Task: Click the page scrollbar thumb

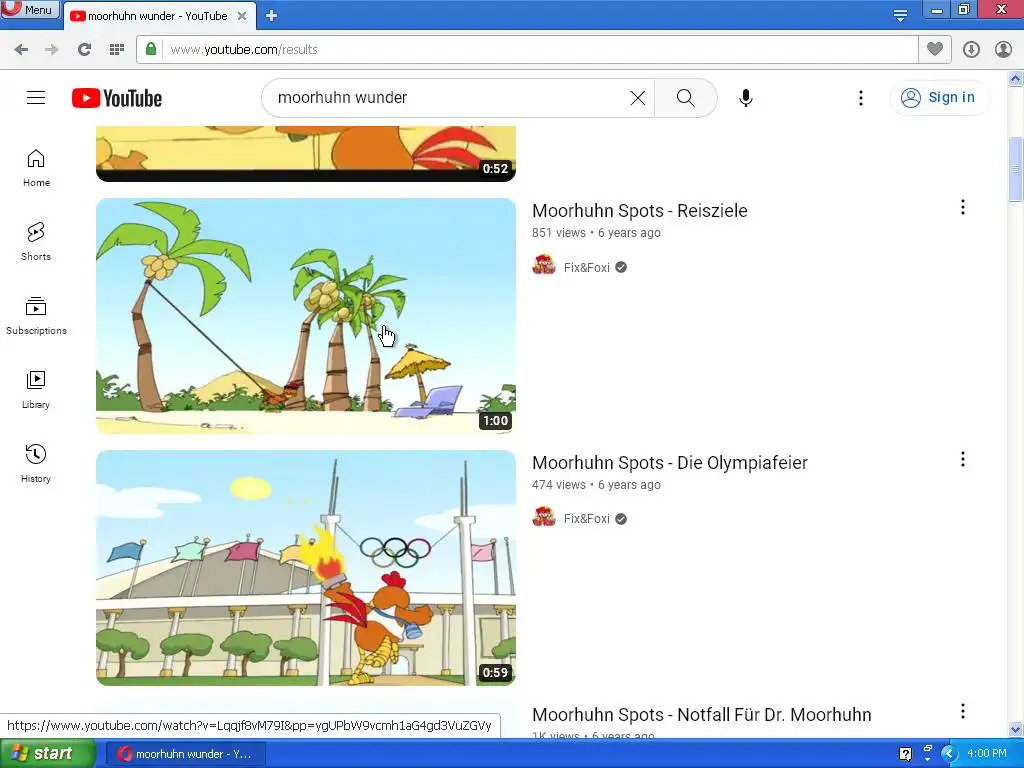Action: [1016, 170]
